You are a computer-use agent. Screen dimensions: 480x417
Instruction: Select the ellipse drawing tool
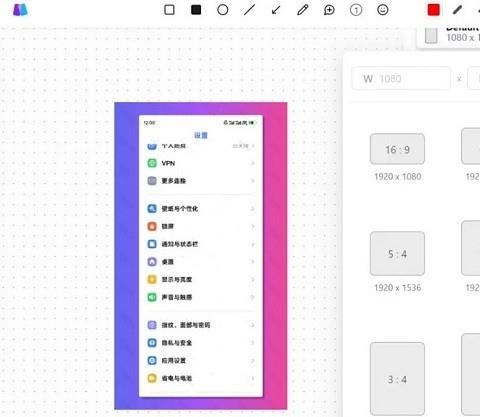(223, 10)
